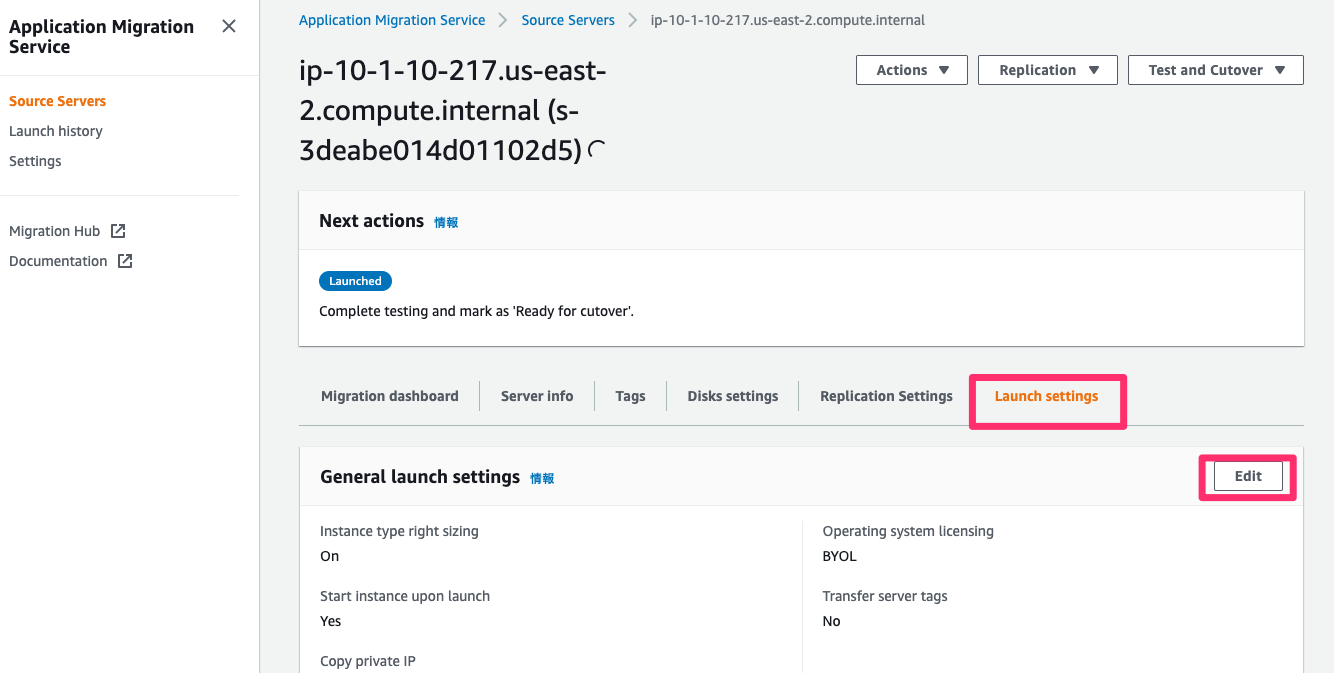The width and height of the screenshot is (1334, 673).
Task: Open the Documentation link
Action: click(58, 261)
